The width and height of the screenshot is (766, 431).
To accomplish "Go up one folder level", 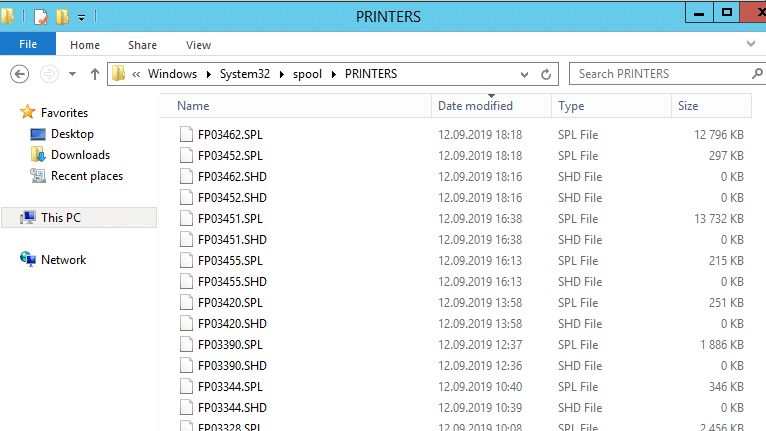I will click(95, 74).
